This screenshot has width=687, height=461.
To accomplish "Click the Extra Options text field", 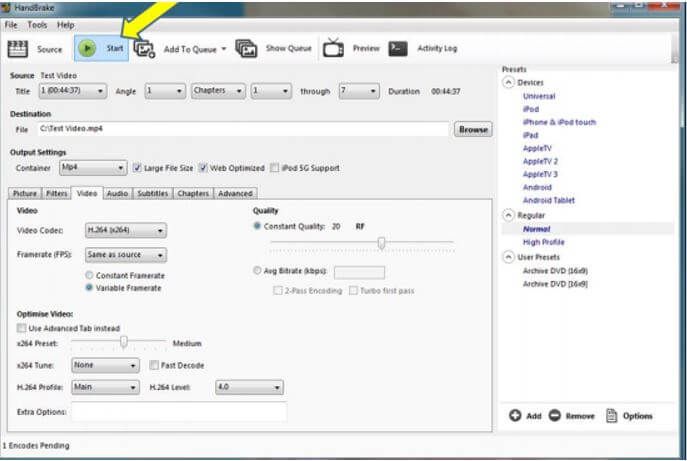I will tap(179, 412).
